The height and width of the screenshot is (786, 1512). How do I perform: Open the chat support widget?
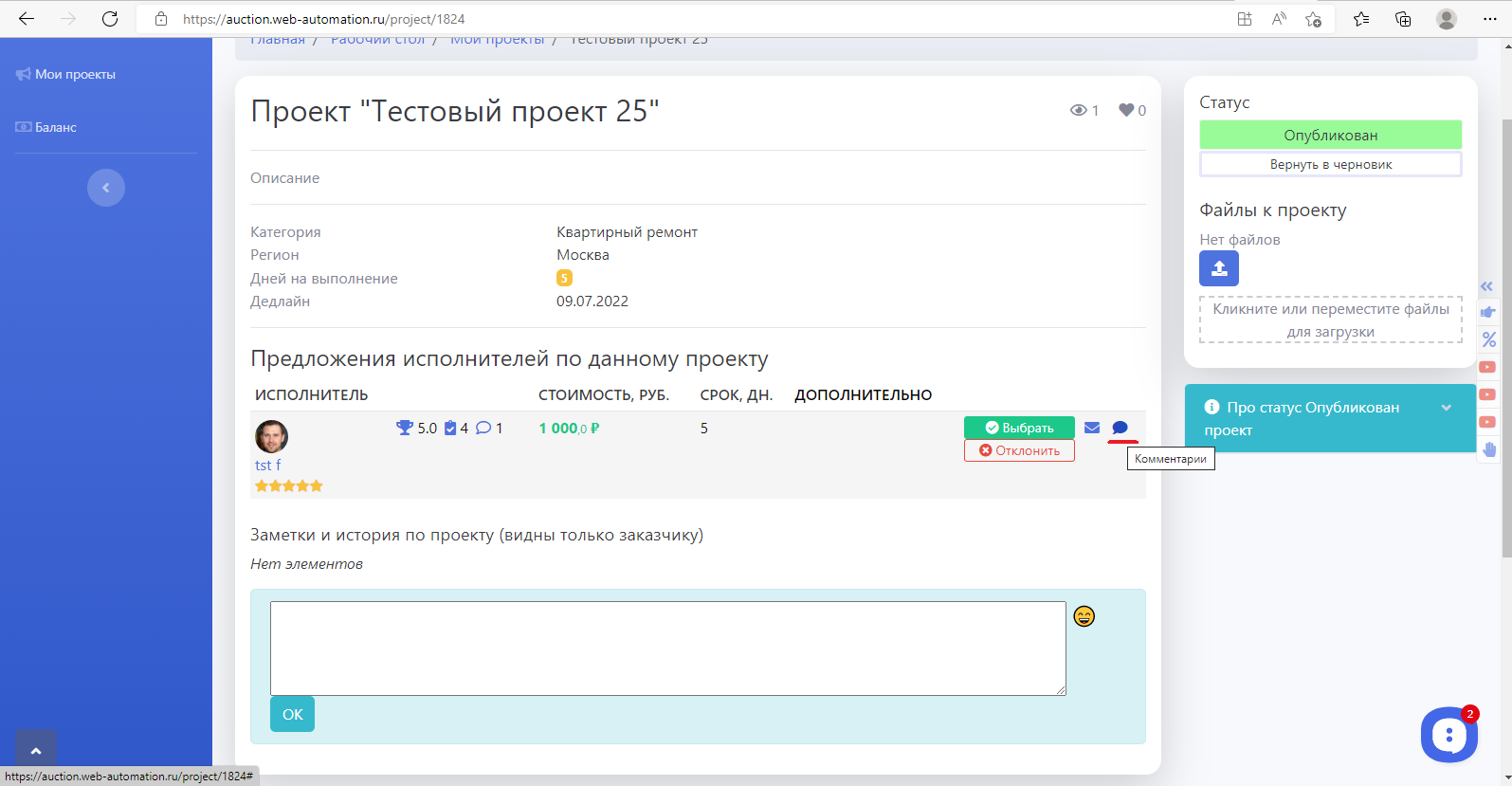pos(1448,734)
